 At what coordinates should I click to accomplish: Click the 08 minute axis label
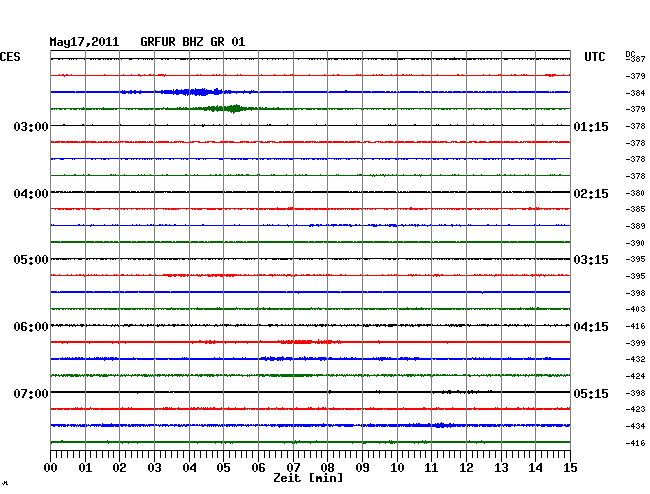327,468
